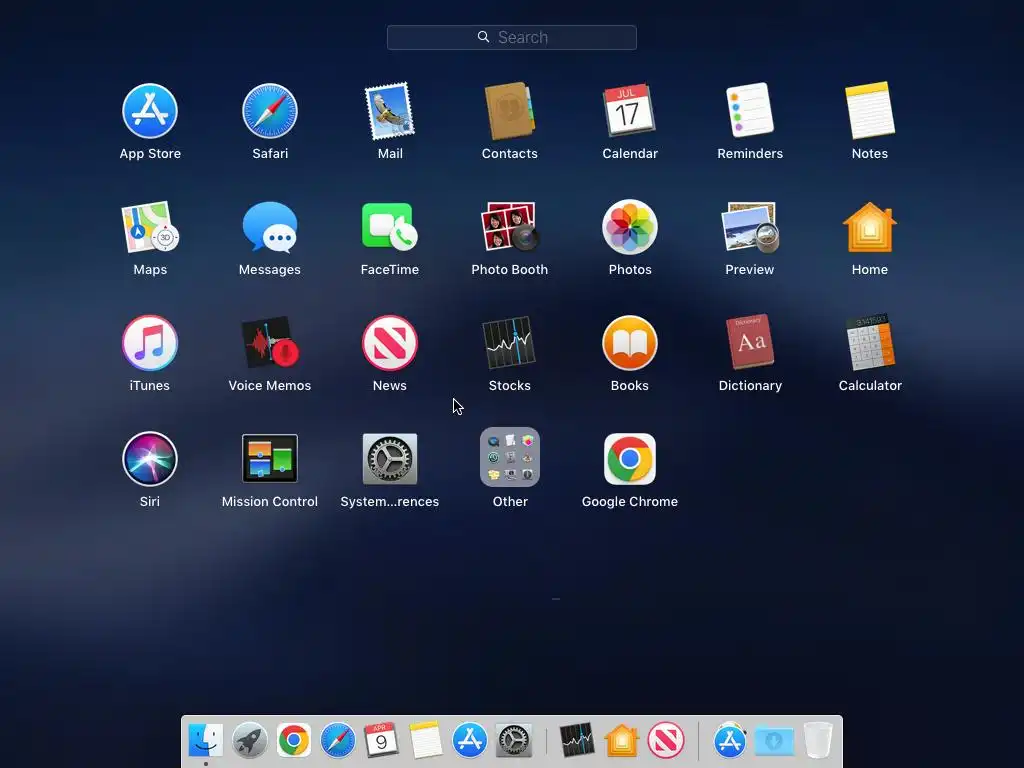Launch Google Chrome from the Launchpad grid
1024x768 pixels.
point(630,458)
